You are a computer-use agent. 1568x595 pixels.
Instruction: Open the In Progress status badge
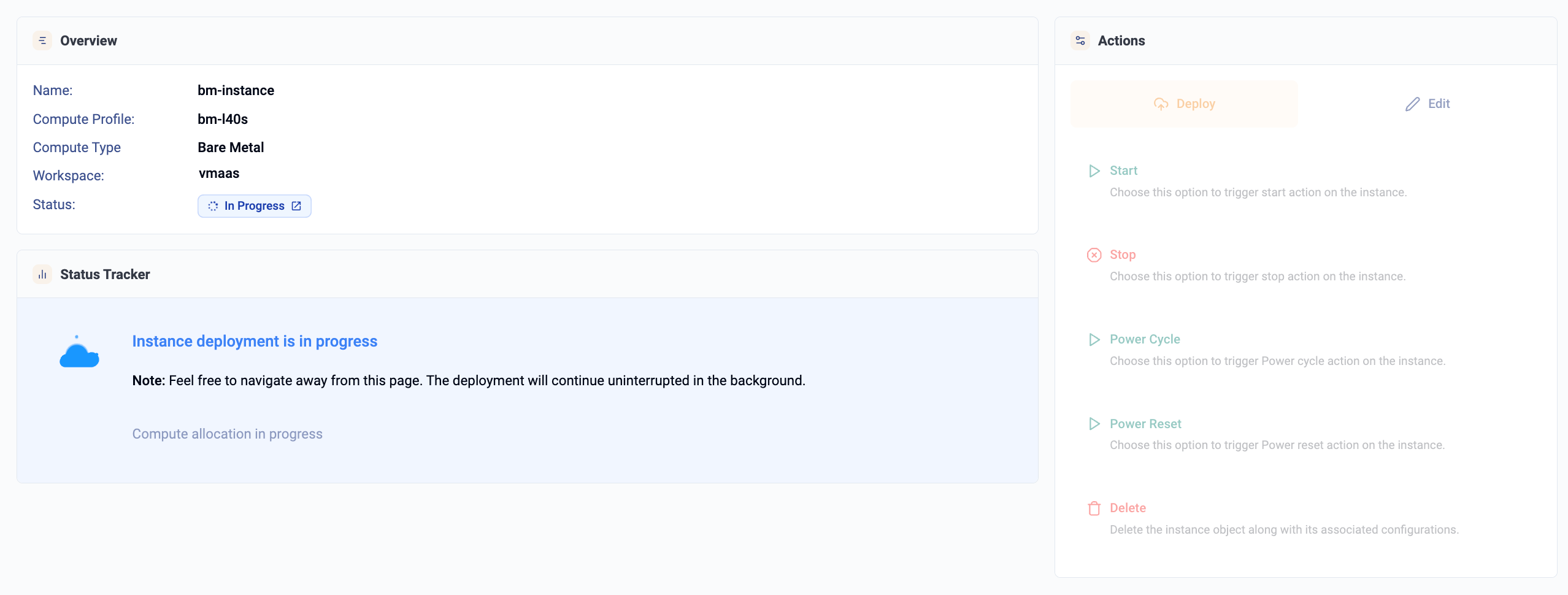point(253,206)
